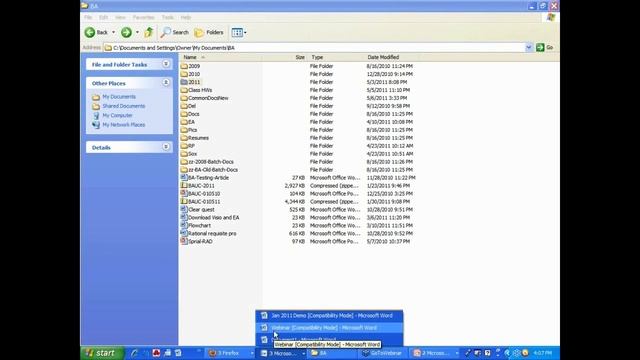
Task: Select the BA-Testing-Article Word file icon
Action: pos(184,178)
